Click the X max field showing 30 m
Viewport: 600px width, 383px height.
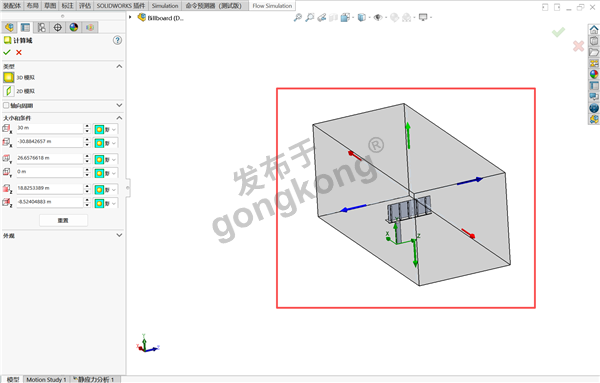[x=49, y=128]
